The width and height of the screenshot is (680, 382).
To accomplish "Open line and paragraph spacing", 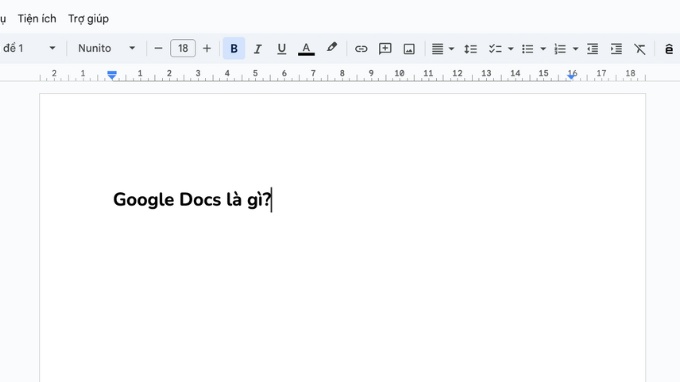I will click(470, 49).
